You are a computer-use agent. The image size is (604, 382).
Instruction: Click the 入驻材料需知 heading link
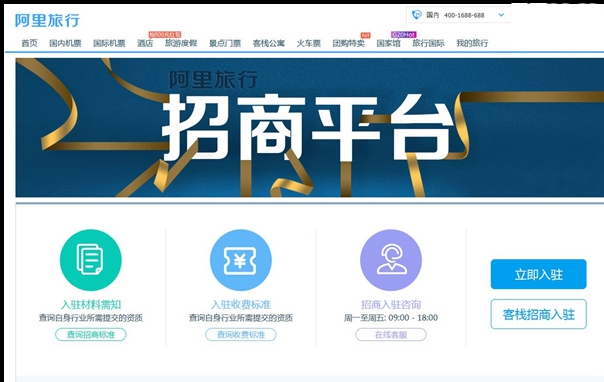coord(91,305)
